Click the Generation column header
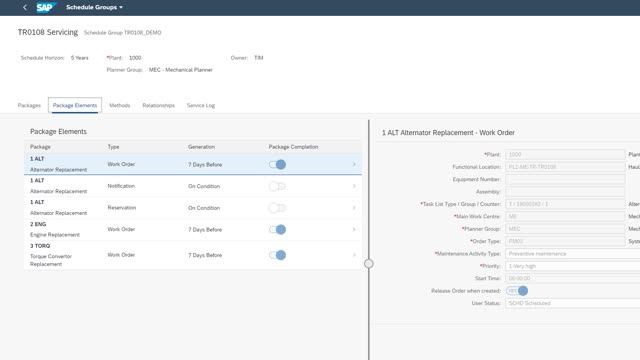 tap(201, 147)
